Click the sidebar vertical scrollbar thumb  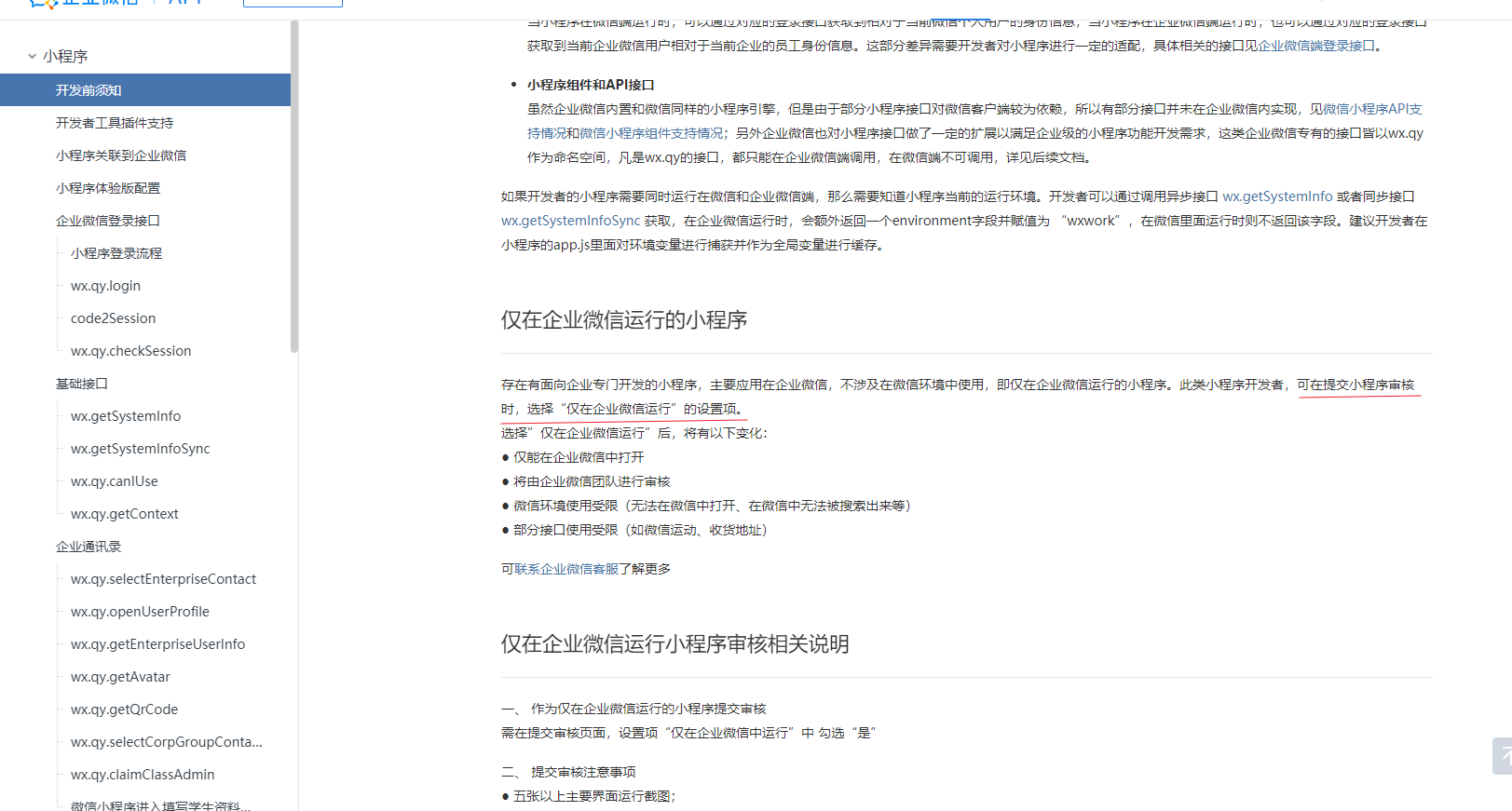[294, 186]
